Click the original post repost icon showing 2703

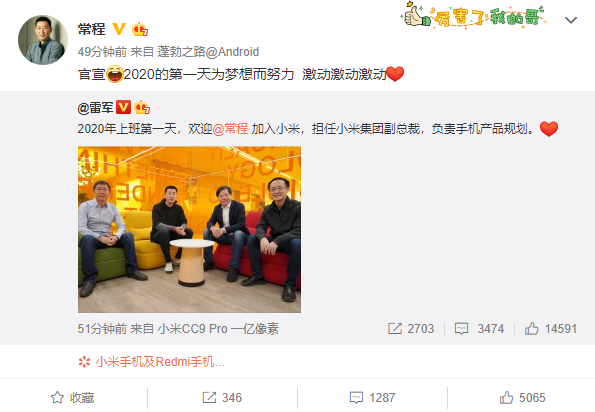pyautogui.click(x=411, y=329)
